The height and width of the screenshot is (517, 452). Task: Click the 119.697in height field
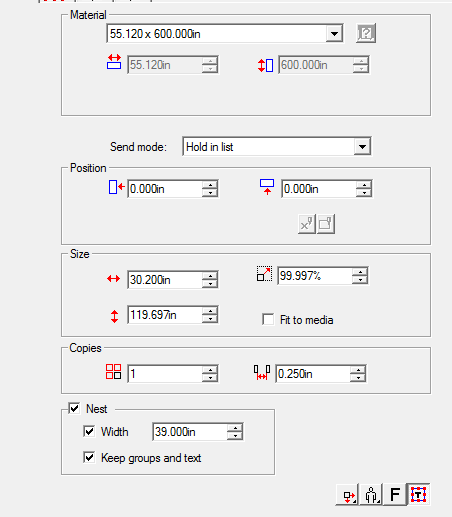click(x=165, y=315)
